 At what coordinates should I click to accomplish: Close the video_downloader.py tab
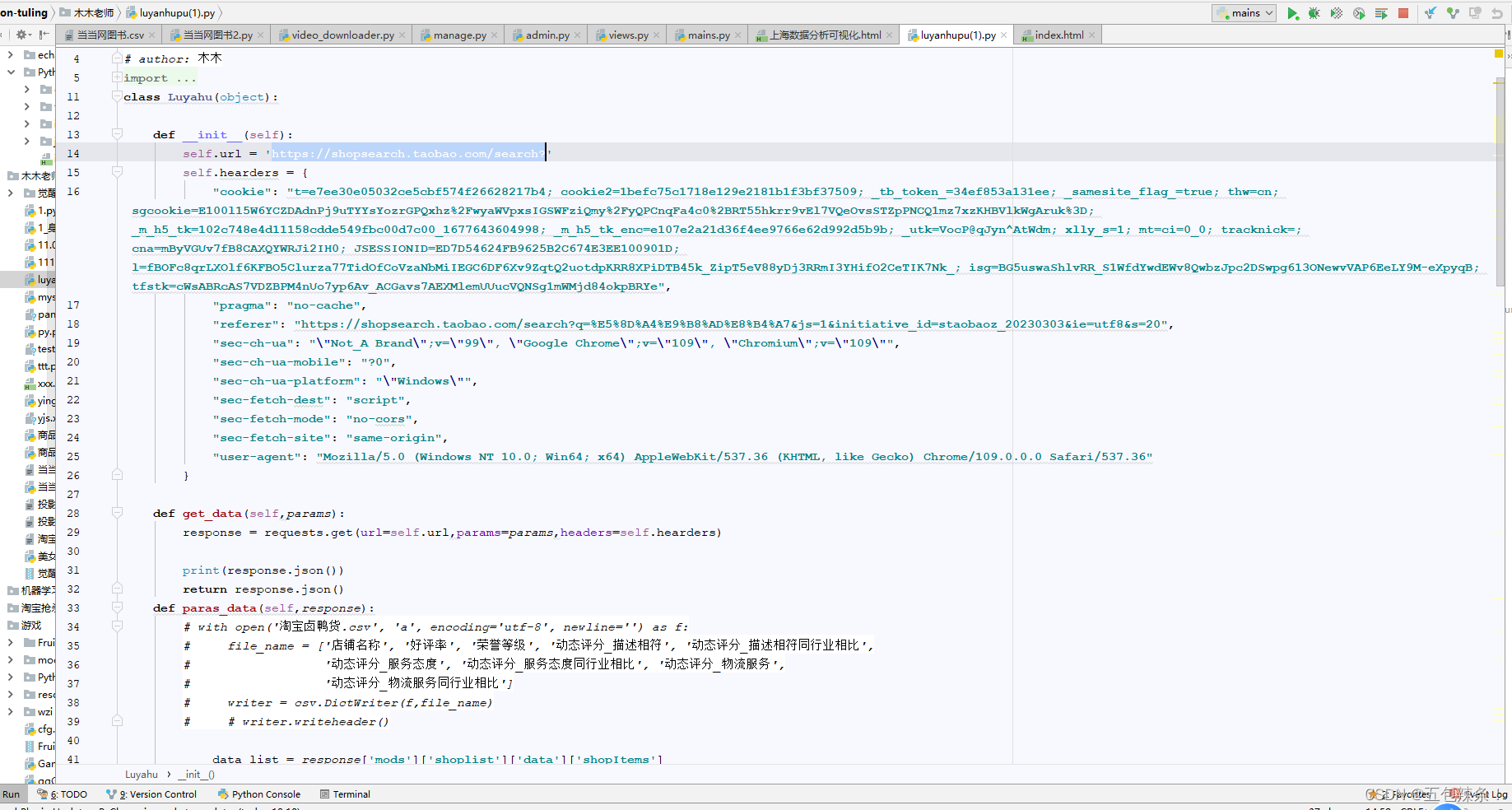tap(402, 35)
